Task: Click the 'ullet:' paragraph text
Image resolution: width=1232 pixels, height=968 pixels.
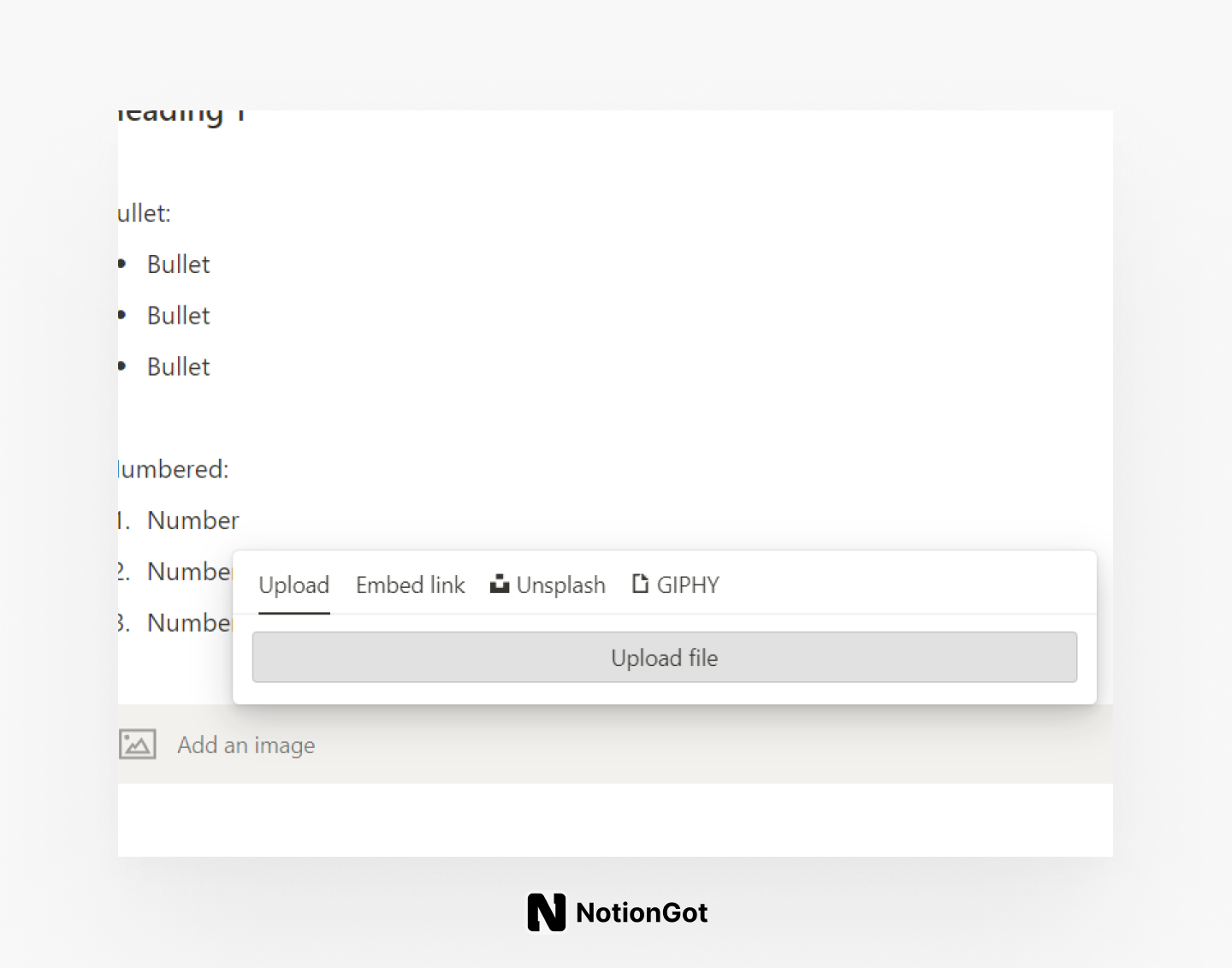Action: point(145,213)
